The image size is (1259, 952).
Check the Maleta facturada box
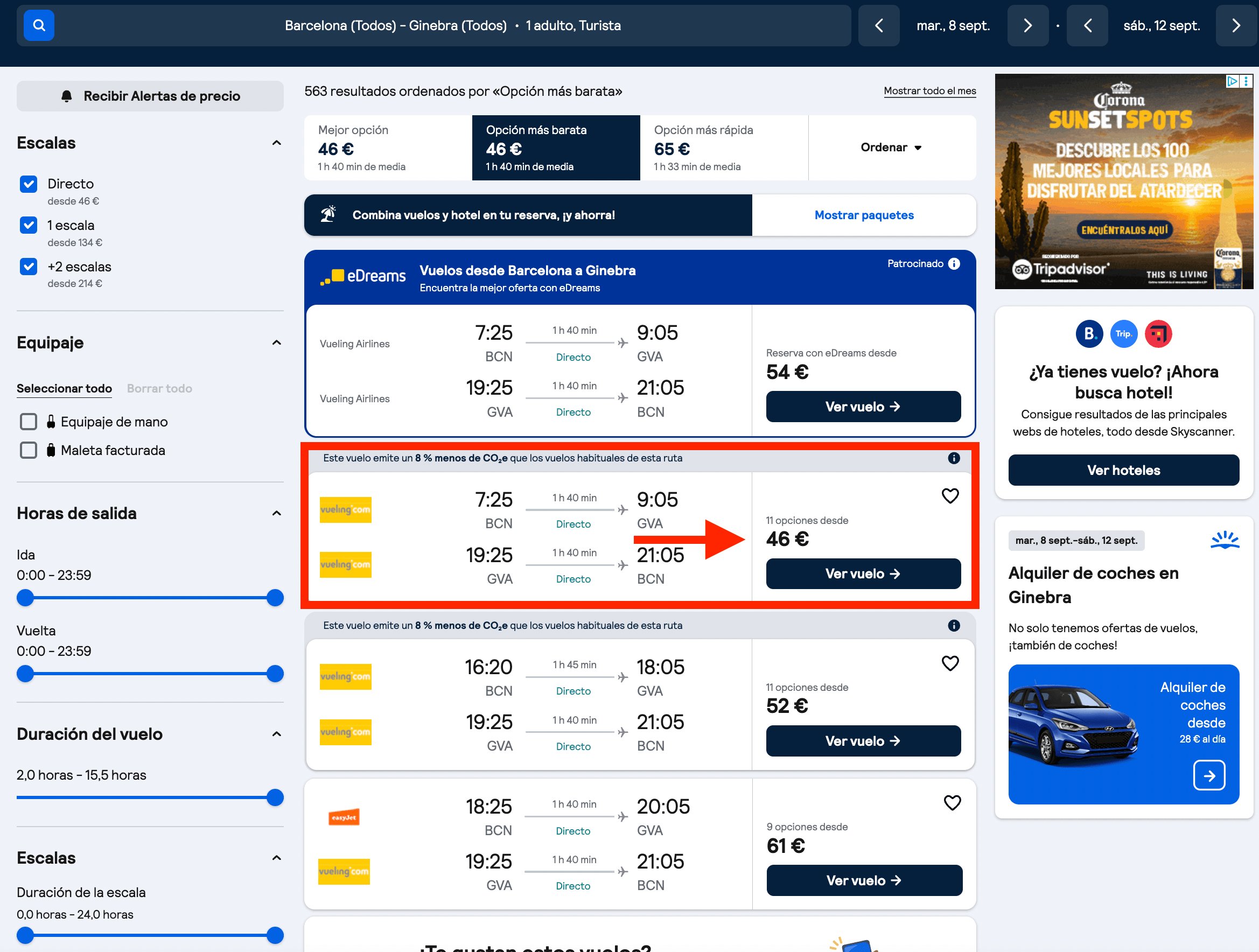coord(29,450)
